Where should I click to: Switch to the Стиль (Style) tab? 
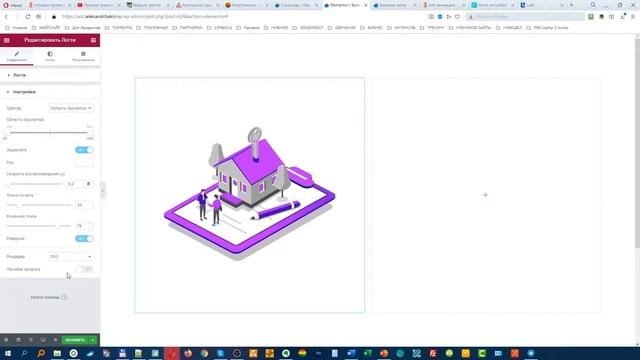pos(50,56)
